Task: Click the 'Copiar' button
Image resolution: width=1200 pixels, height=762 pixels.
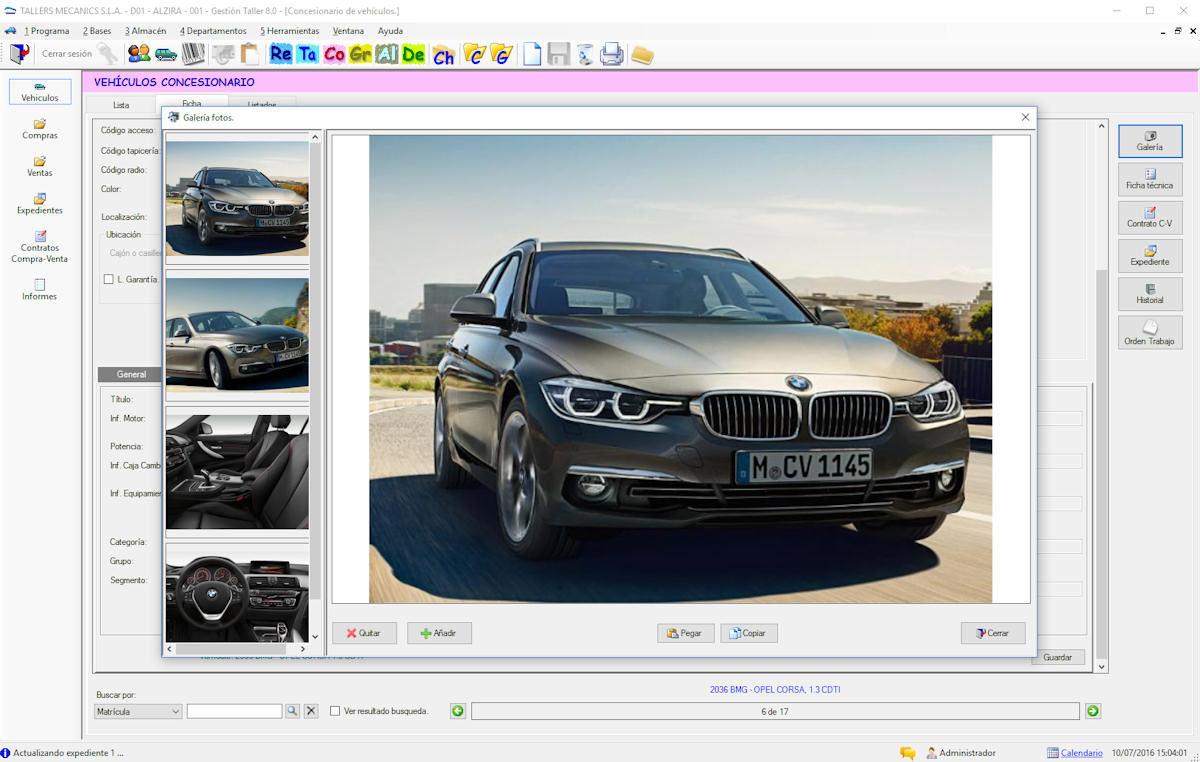Action: pyautogui.click(x=749, y=633)
